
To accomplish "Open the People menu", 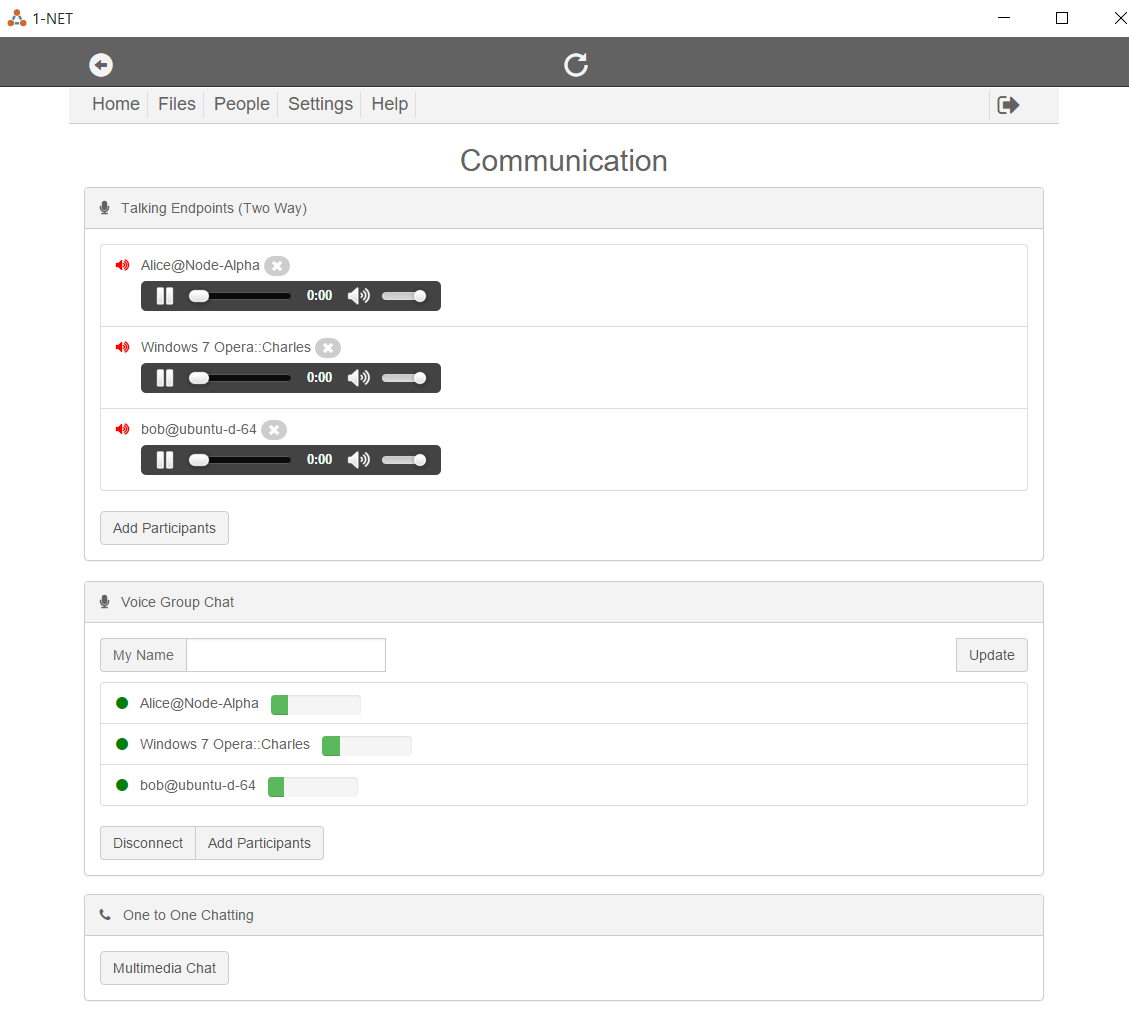I will 242,104.
